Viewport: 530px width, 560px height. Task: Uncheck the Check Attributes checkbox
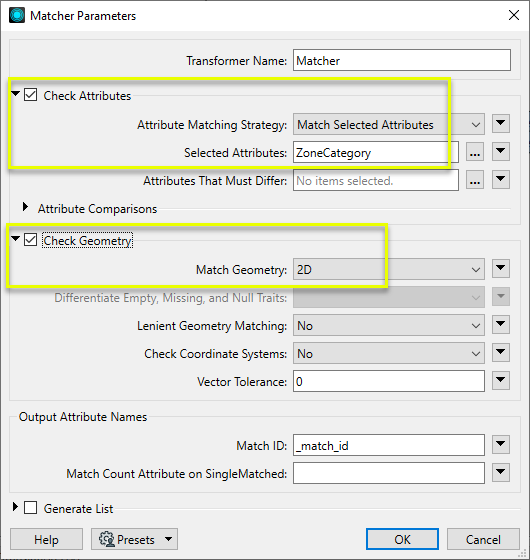(30, 95)
